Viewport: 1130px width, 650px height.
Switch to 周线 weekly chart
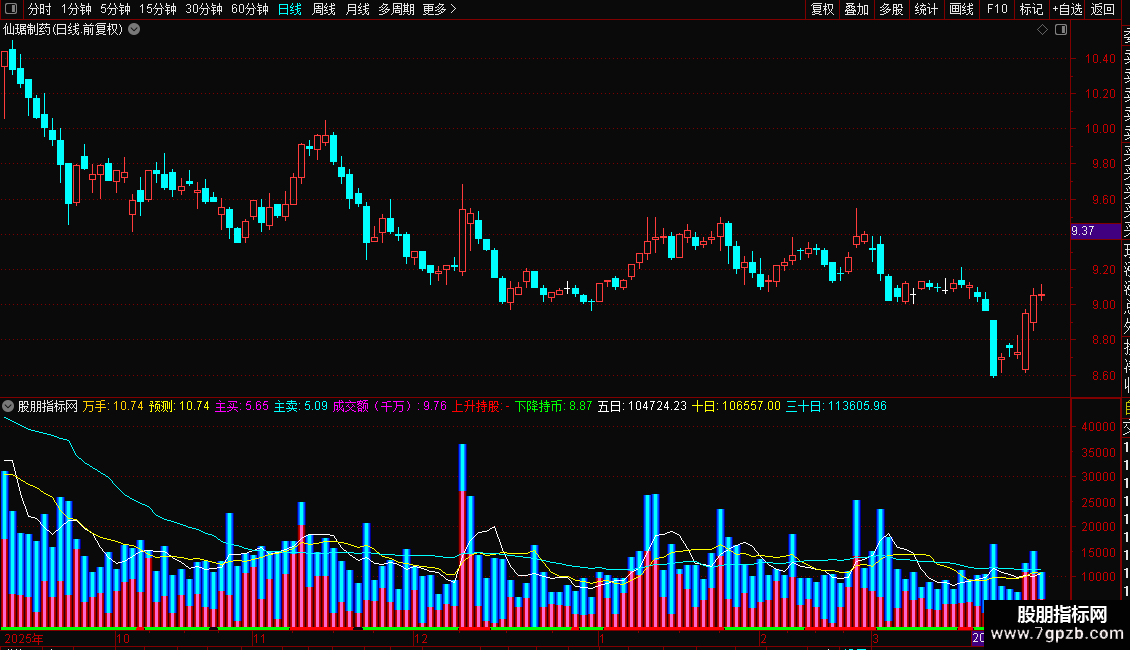(324, 9)
